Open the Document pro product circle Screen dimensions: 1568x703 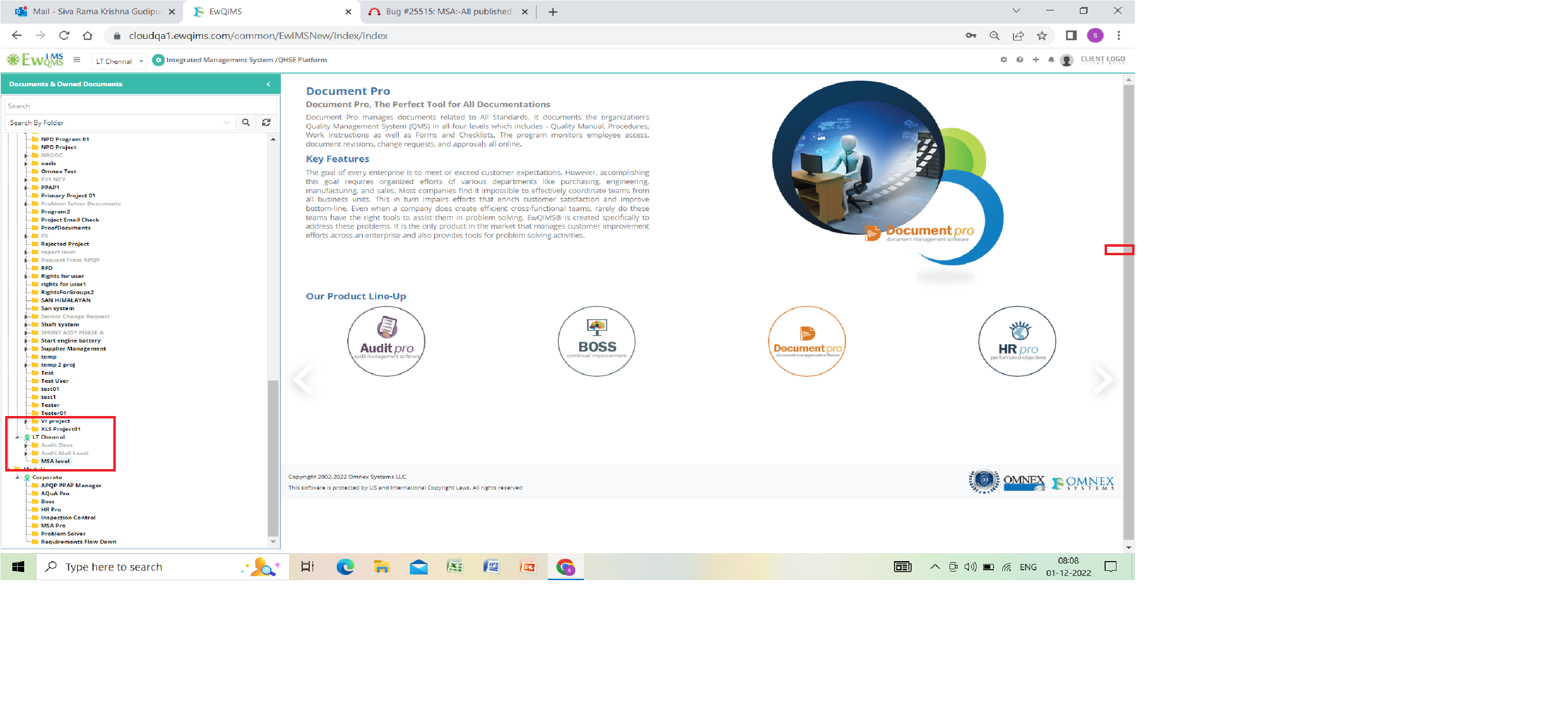click(807, 341)
